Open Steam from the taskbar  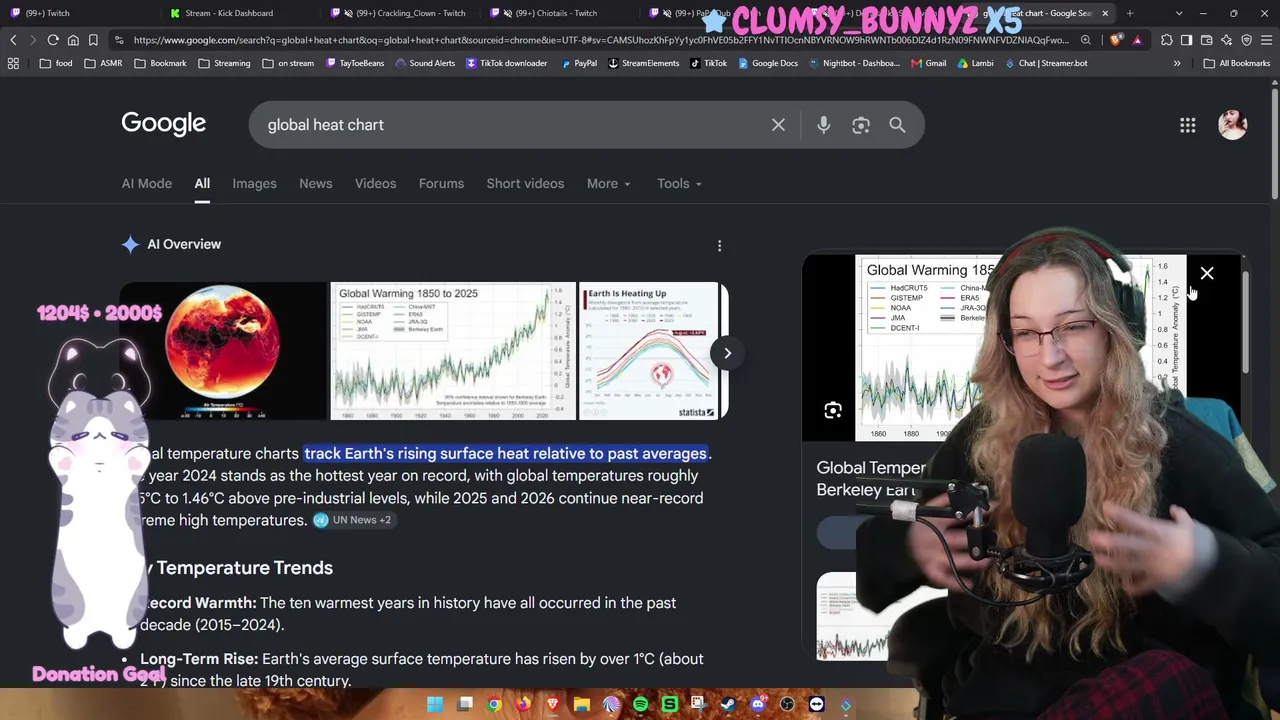[x=728, y=705]
